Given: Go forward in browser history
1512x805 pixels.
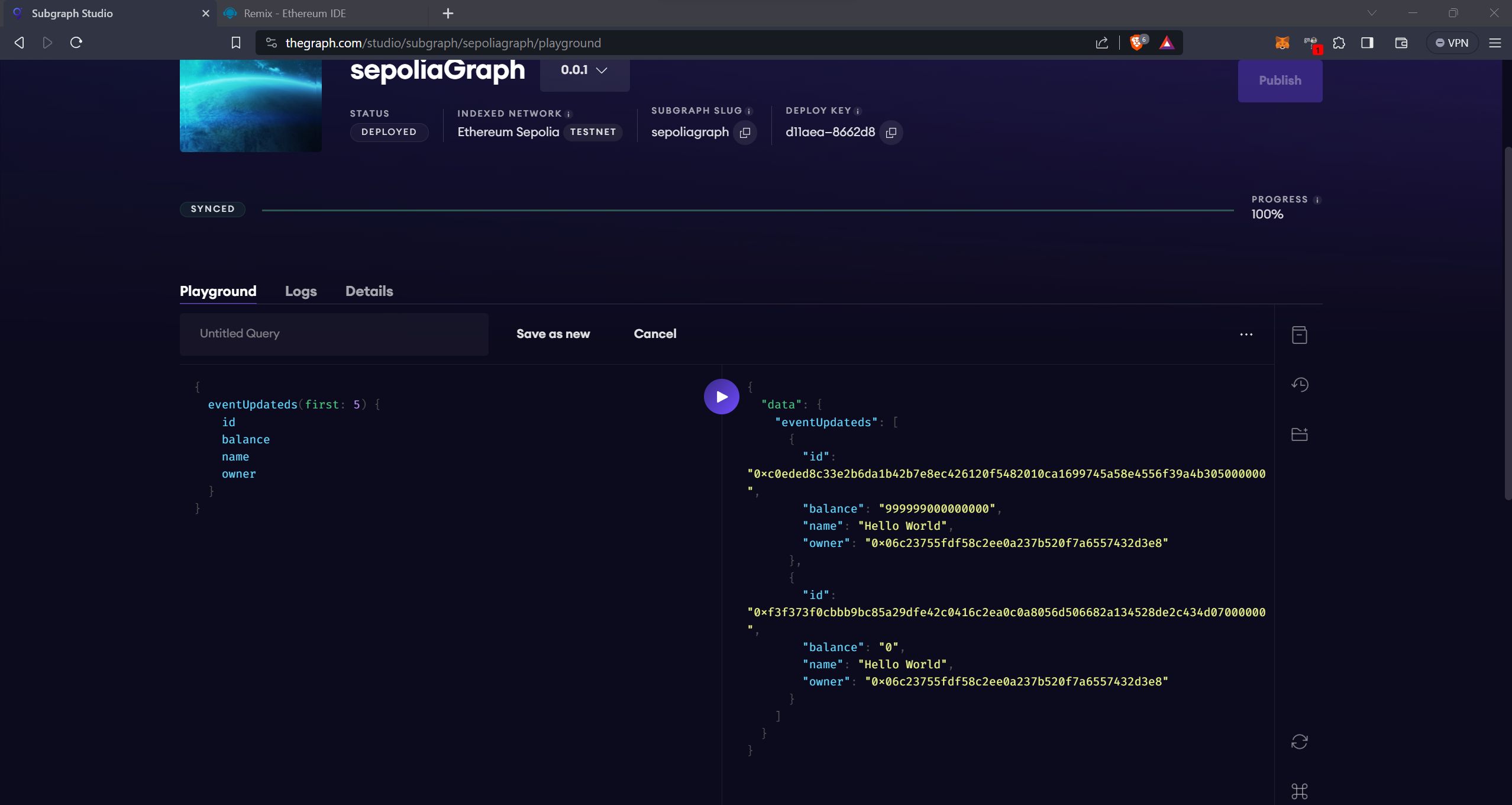Looking at the screenshot, I should tap(47, 43).
